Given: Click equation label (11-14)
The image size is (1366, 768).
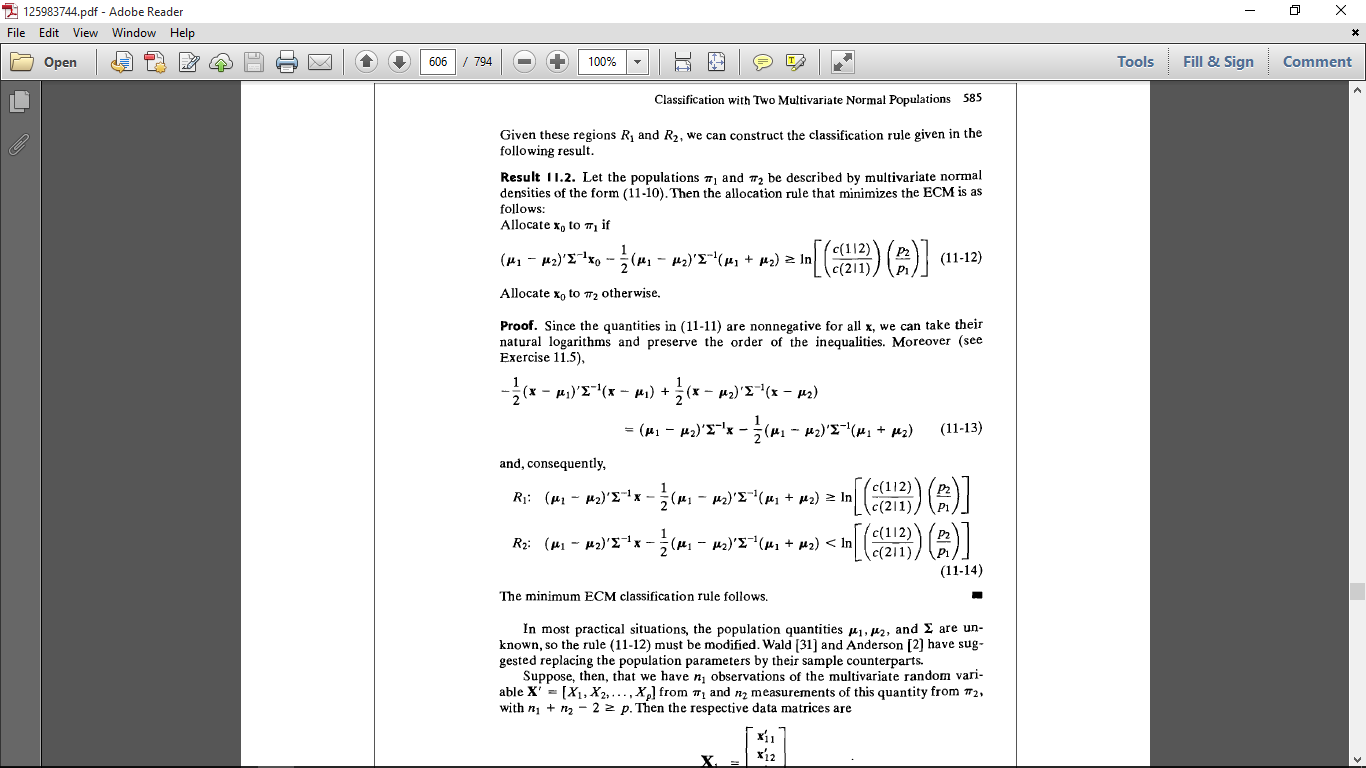Looking at the screenshot, I should tap(961, 571).
